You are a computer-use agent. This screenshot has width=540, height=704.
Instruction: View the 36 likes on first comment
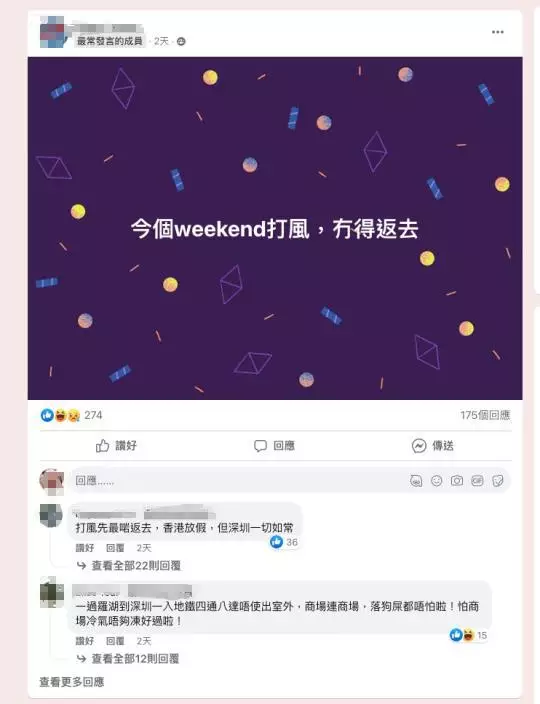point(284,542)
